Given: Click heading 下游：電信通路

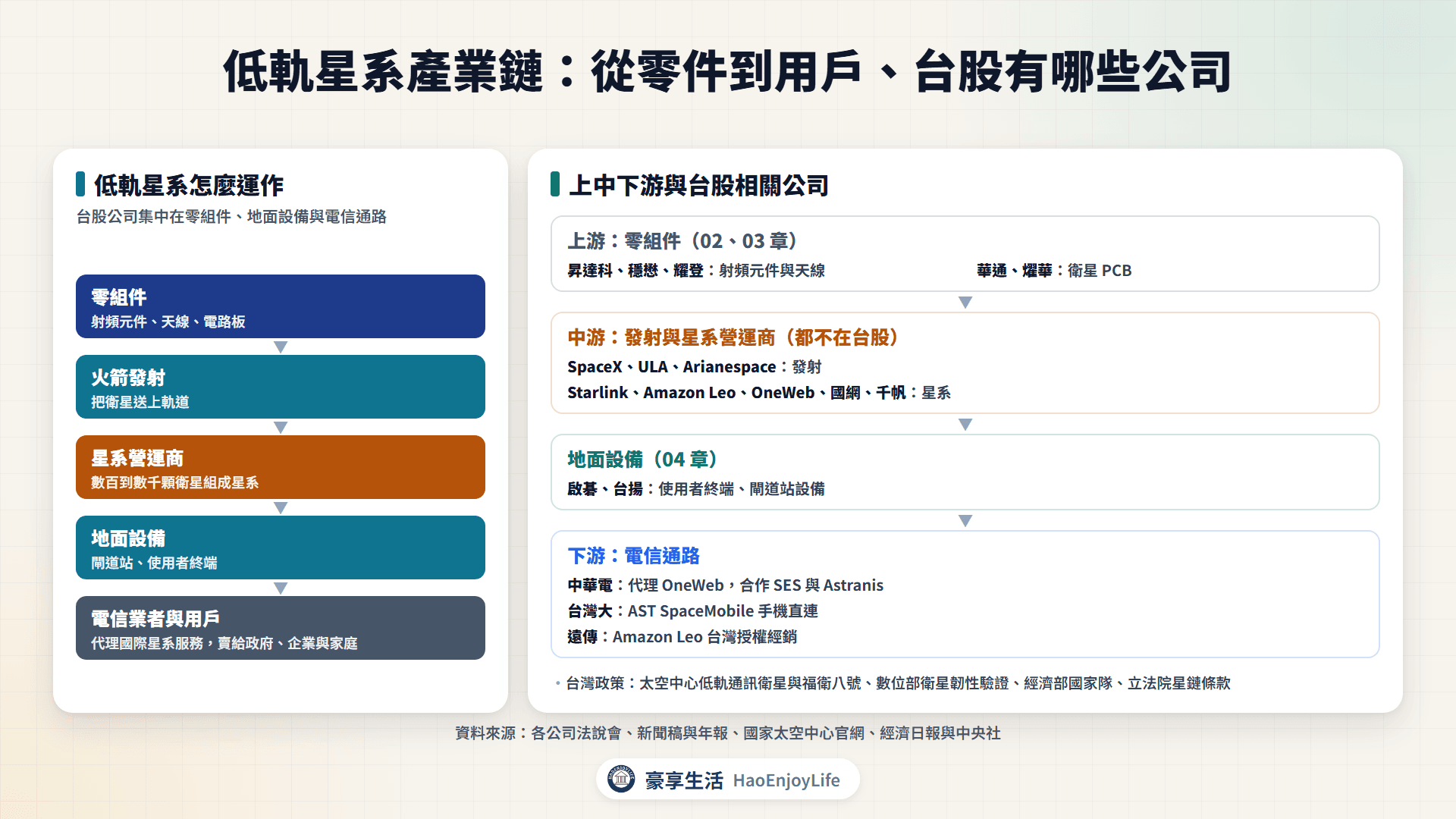Looking at the screenshot, I should pos(633,556).
